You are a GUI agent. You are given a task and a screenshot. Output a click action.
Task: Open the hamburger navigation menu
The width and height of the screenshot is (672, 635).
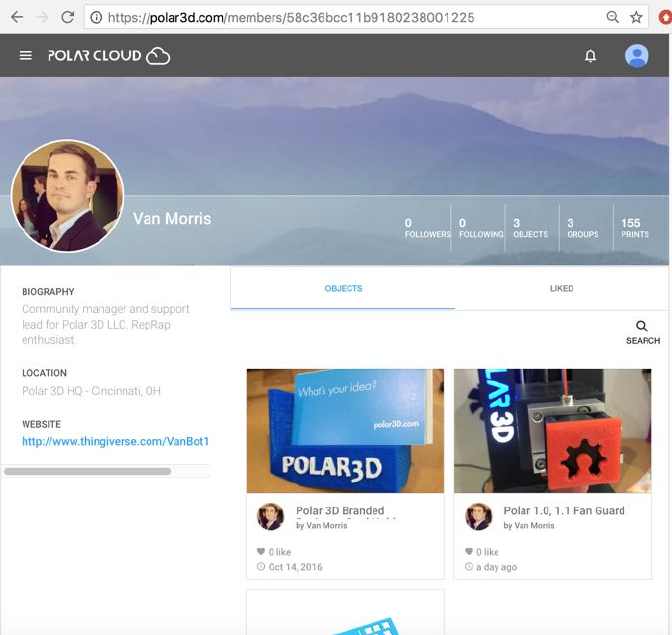pos(26,55)
